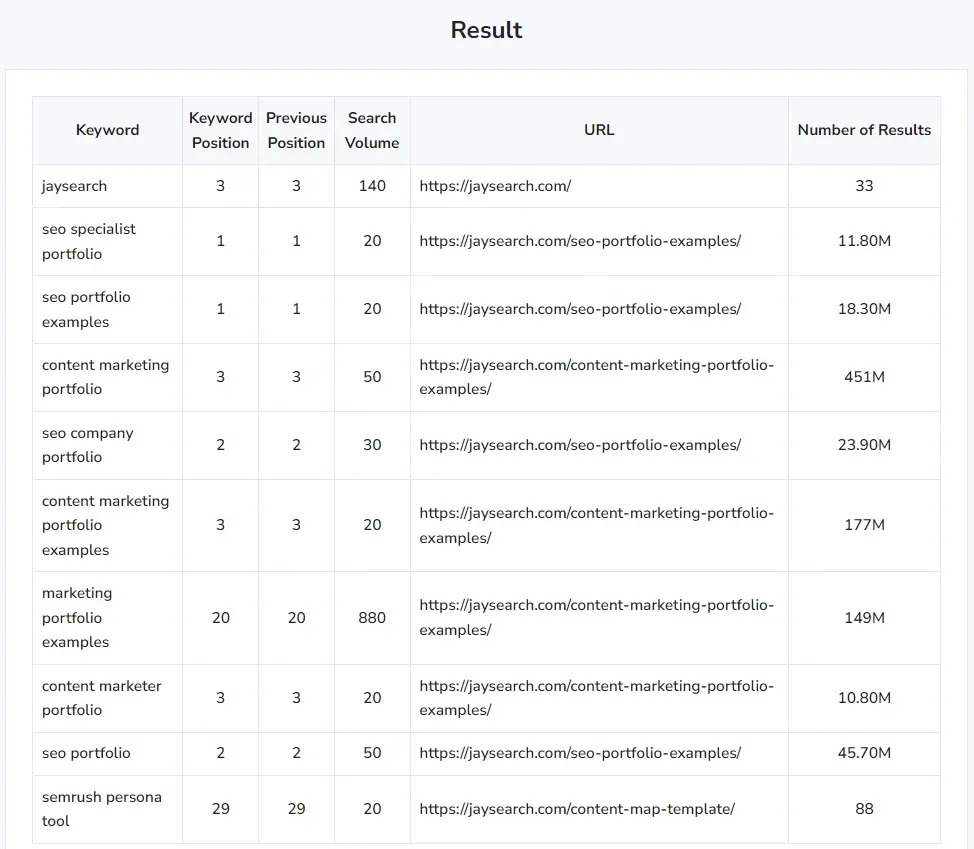Click the Search Volume column header
974x849 pixels.
tap(372, 130)
